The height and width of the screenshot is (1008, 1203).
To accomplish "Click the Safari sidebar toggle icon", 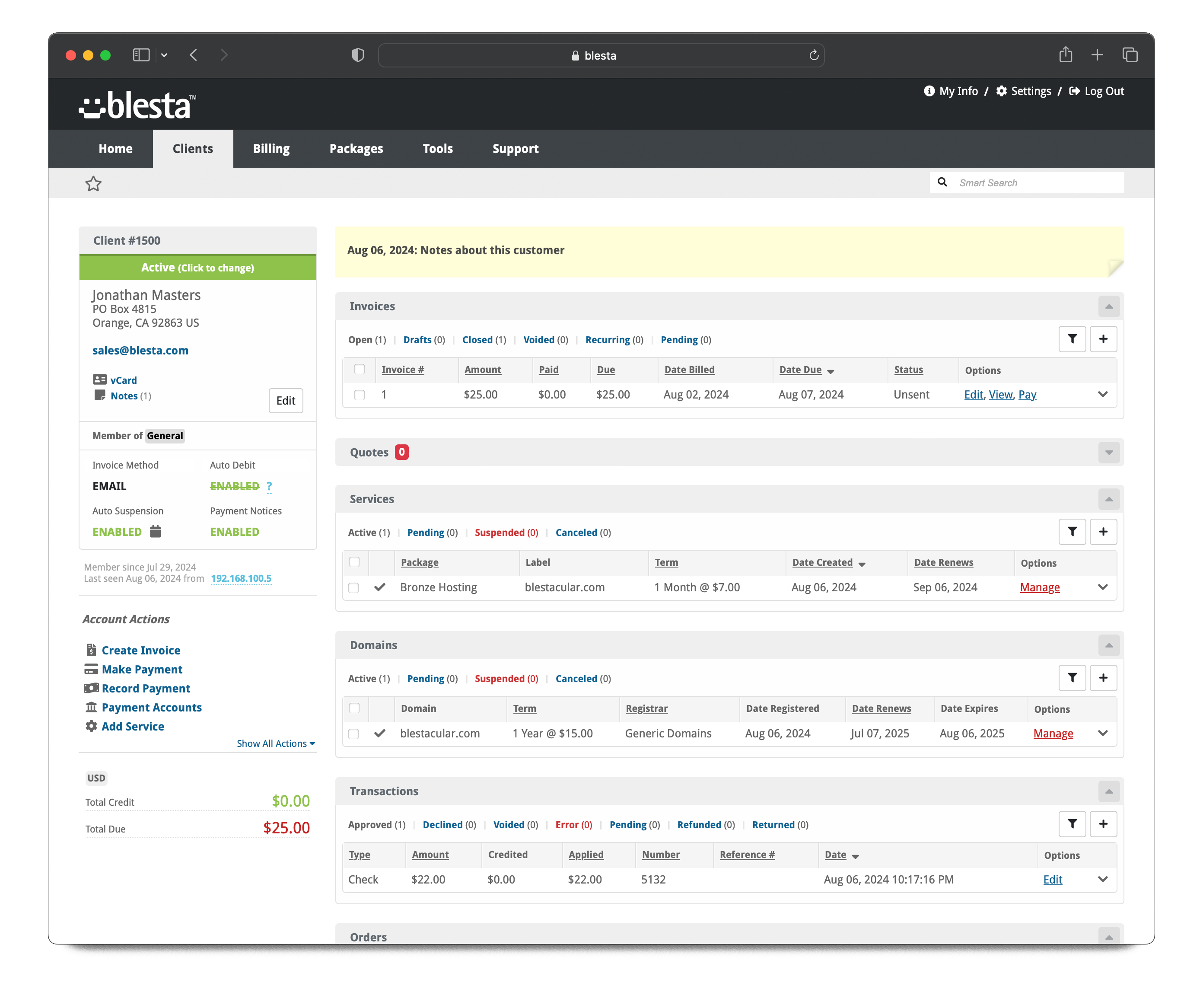I will (x=141, y=55).
